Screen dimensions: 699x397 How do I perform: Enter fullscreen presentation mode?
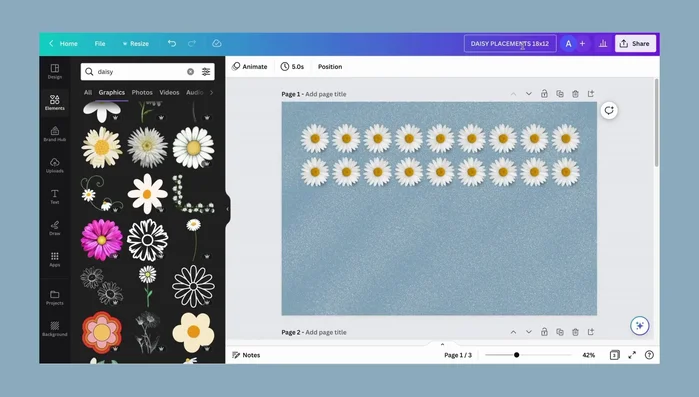[632, 355]
